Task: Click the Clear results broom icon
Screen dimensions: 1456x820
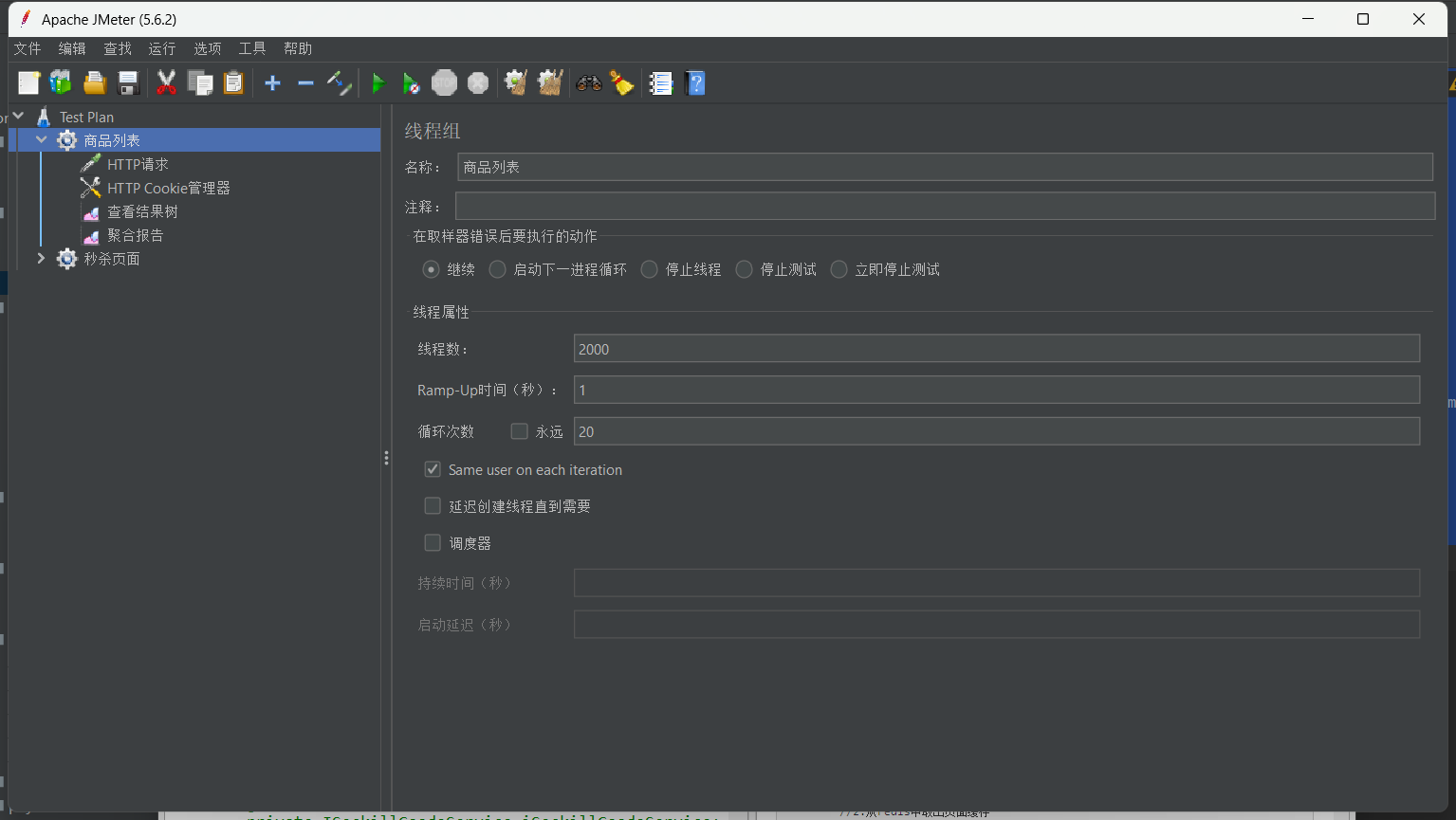Action: (516, 83)
